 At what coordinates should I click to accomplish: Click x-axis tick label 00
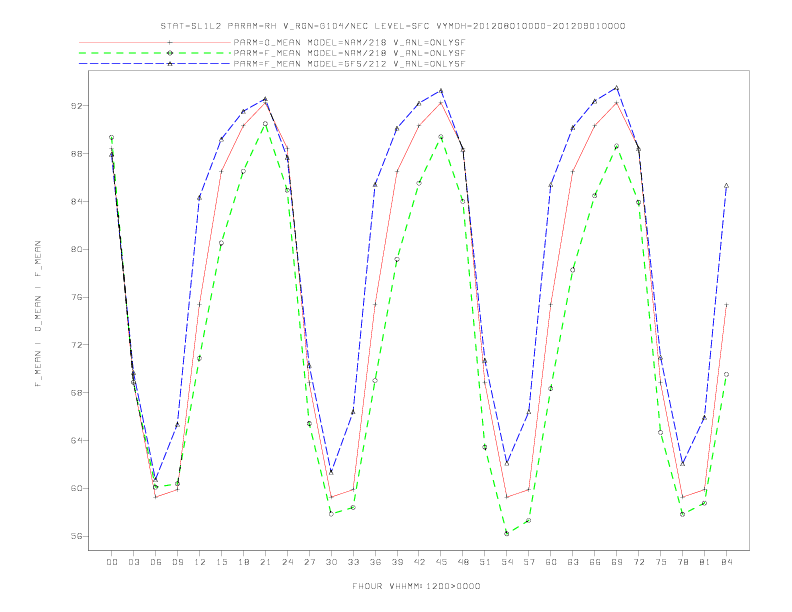(x=112, y=562)
